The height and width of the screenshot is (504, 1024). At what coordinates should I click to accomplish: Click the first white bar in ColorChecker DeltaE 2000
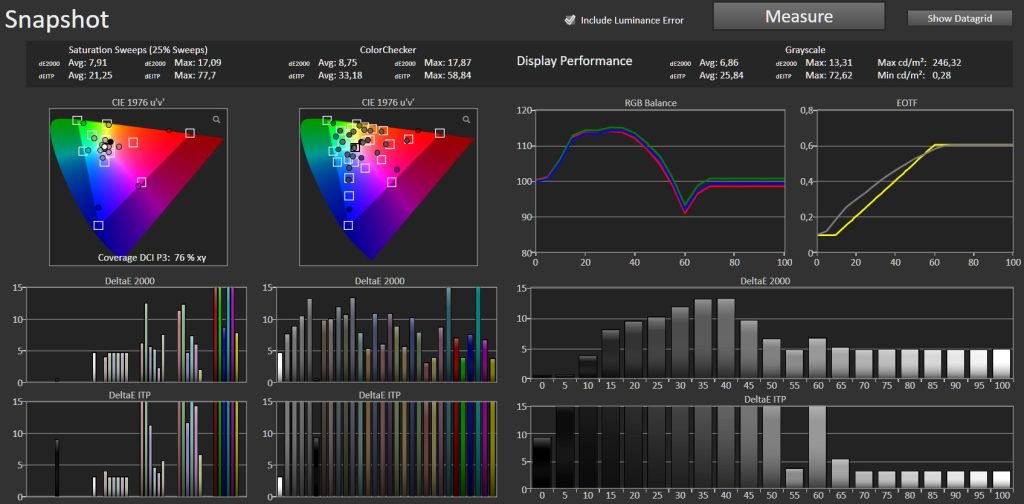coord(280,367)
